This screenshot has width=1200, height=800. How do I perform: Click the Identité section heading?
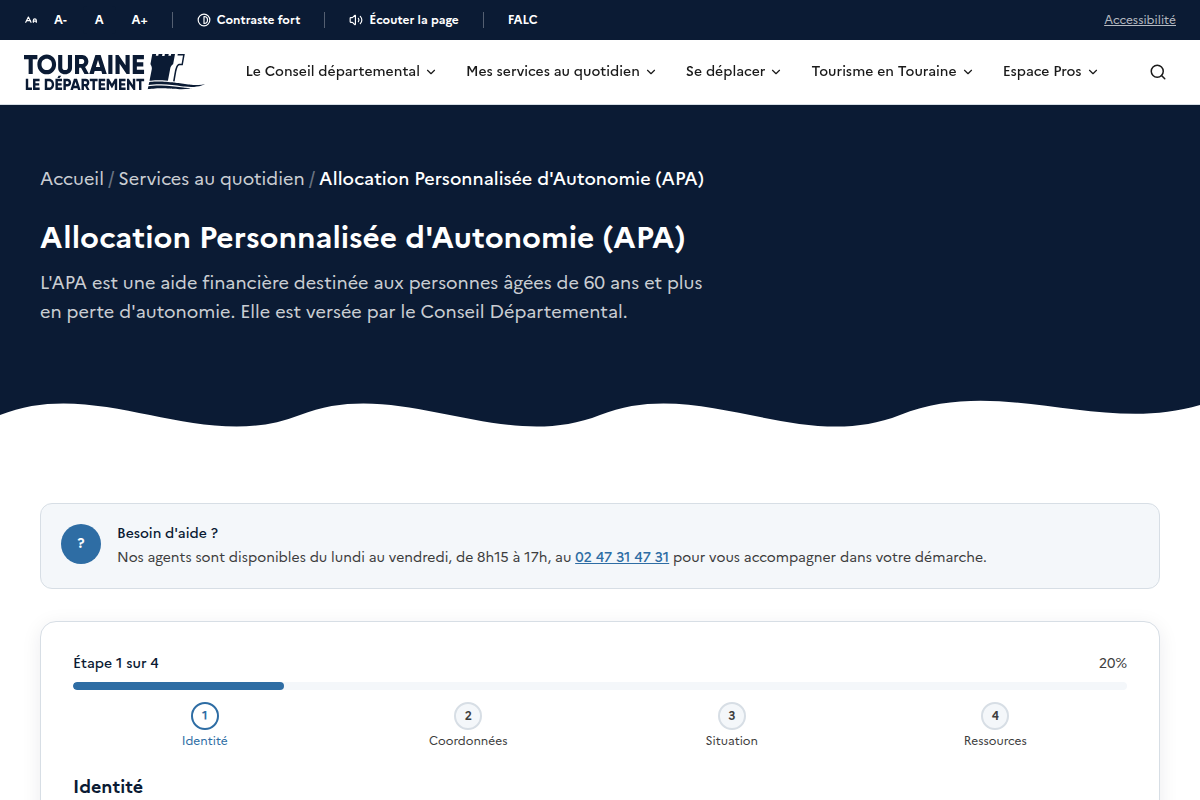pyautogui.click(x=108, y=787)
